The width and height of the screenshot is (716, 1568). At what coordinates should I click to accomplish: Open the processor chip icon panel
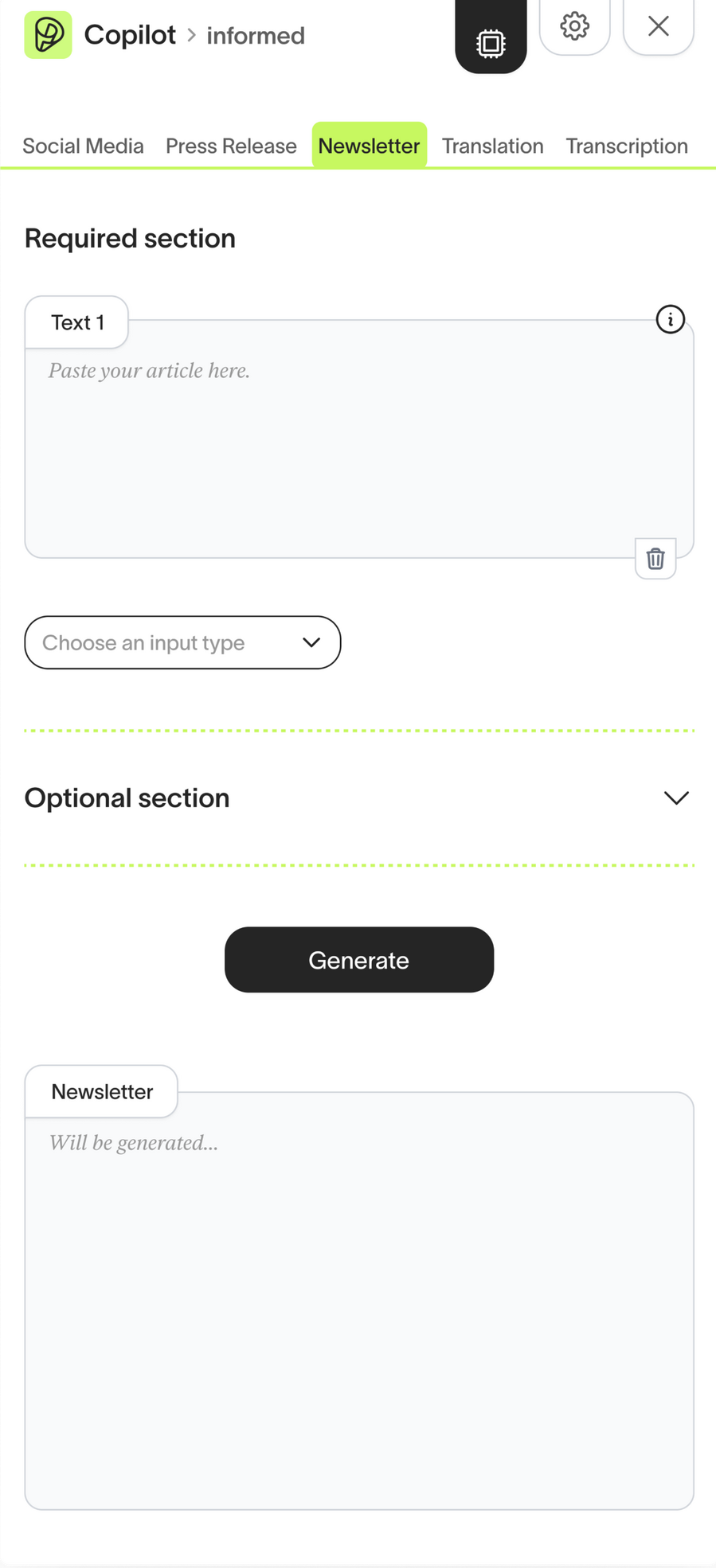coord(491,43)
